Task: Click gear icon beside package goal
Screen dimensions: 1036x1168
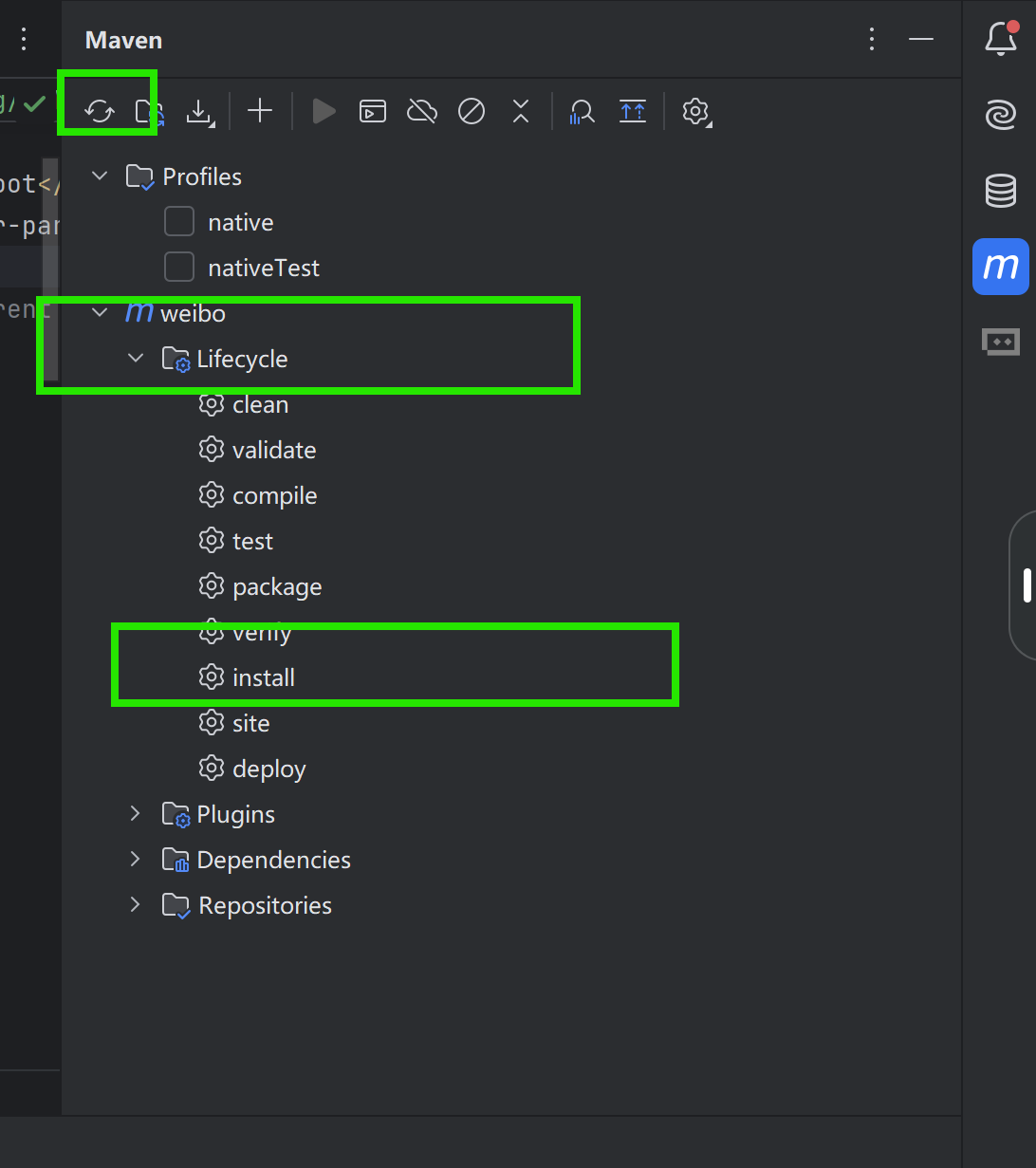Action: pyautogui.click(x=211, y=586)
